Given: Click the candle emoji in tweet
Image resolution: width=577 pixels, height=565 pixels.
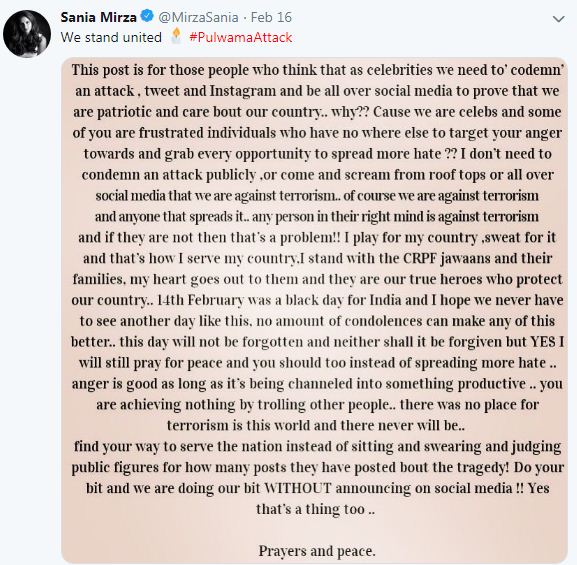Looking at the screenshot, I should pyautogui.click(x=176, y=36).
